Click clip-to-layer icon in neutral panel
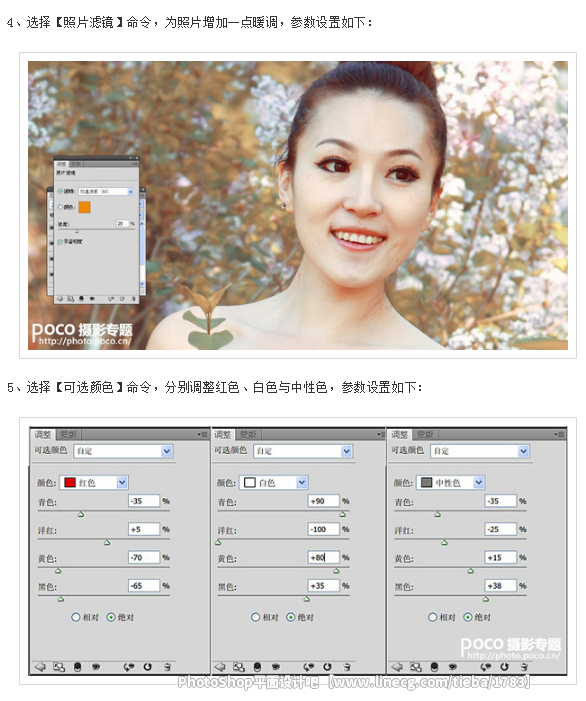The width and height of the screenshot is (586, 701). pyautogui.click(x=434, y=667)
